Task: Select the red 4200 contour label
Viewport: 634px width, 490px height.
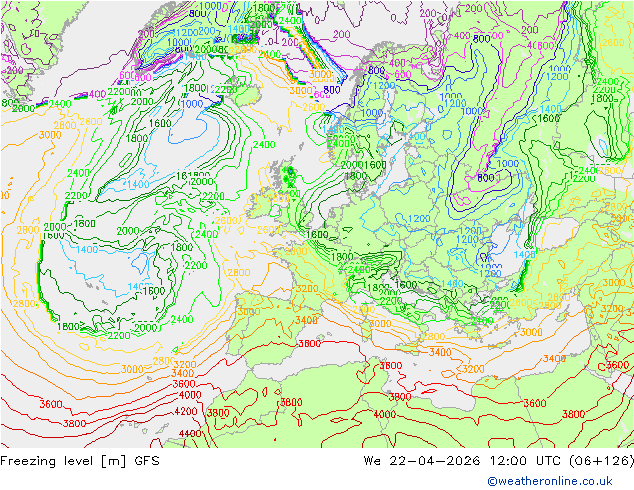Action: tap(186, 412)
